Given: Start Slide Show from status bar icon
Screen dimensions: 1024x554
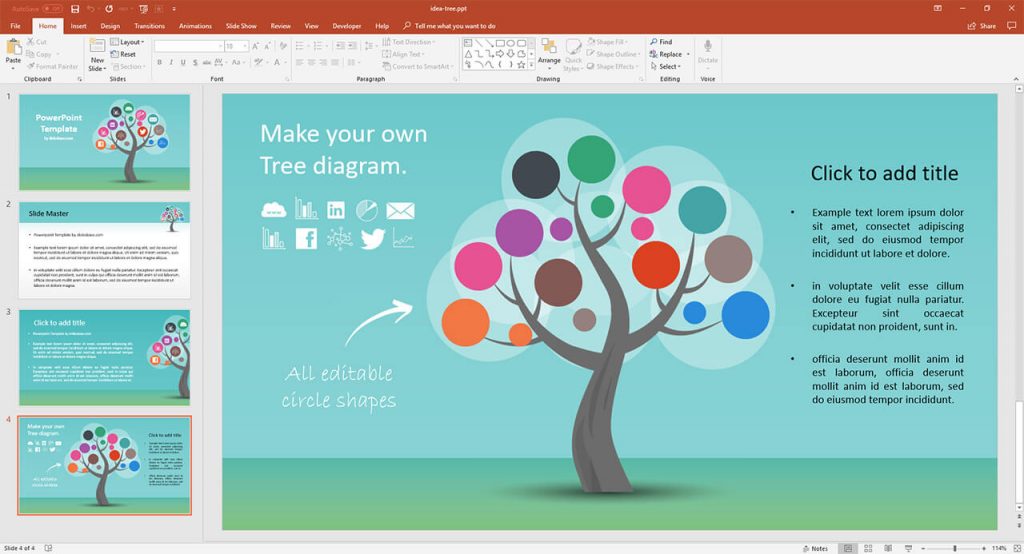Looking at the screenshot, I should tap(906, 548).
